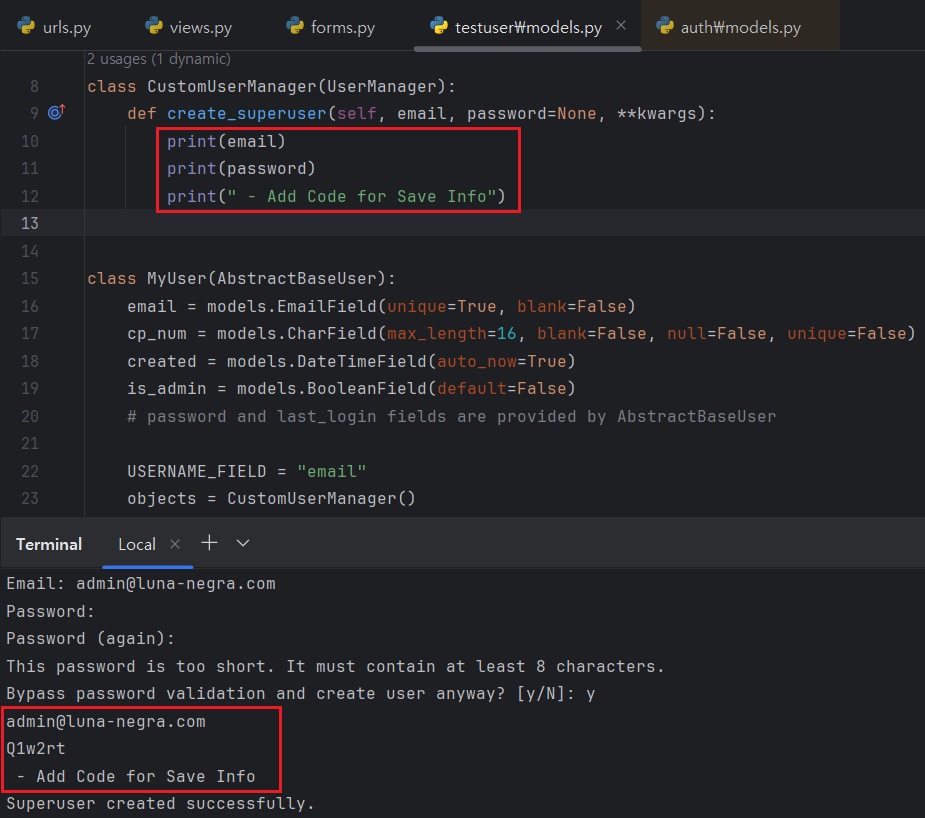Close the testuser\models.py editor tab
Viewport: 925px width, 818px height.
coord(621,26)
